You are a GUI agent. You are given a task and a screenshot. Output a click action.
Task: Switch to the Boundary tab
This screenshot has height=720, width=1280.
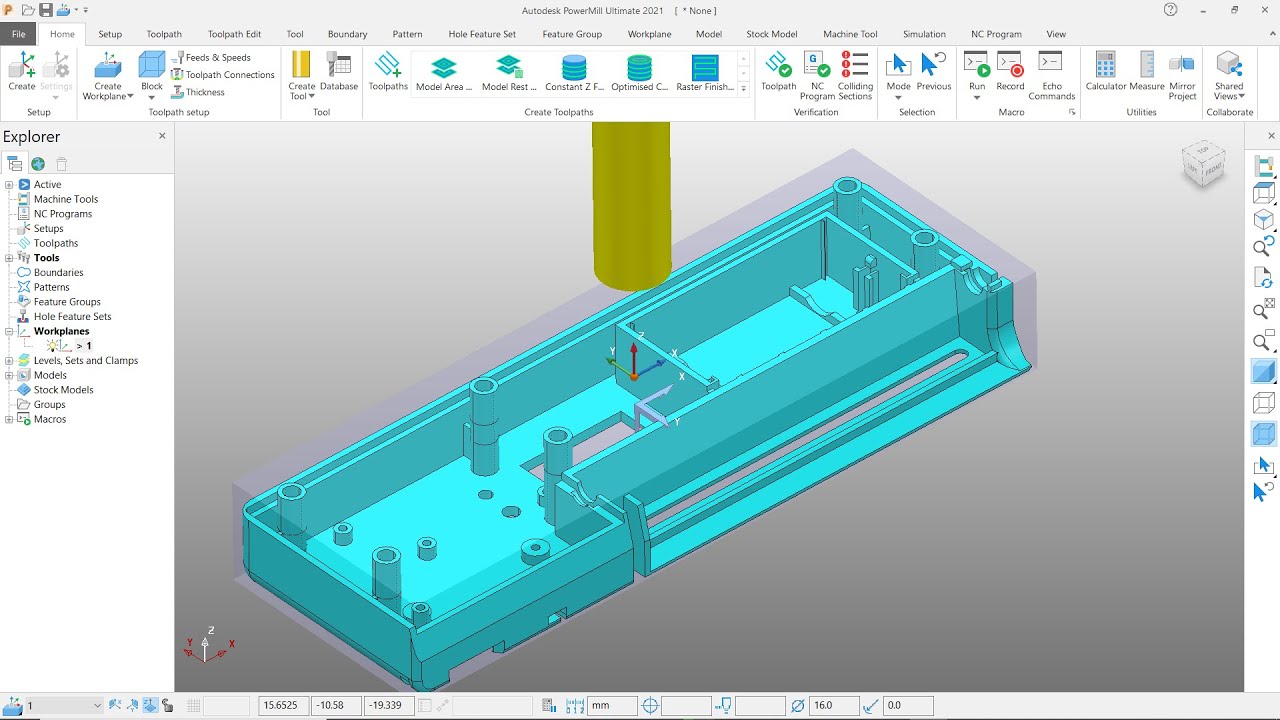click(347, 34)
